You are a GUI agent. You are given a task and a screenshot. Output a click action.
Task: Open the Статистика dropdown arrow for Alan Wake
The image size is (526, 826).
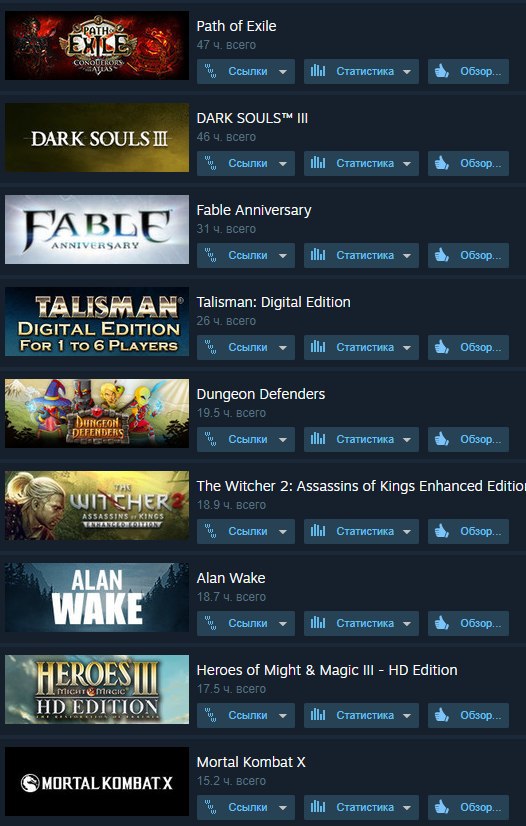point(407,624)
